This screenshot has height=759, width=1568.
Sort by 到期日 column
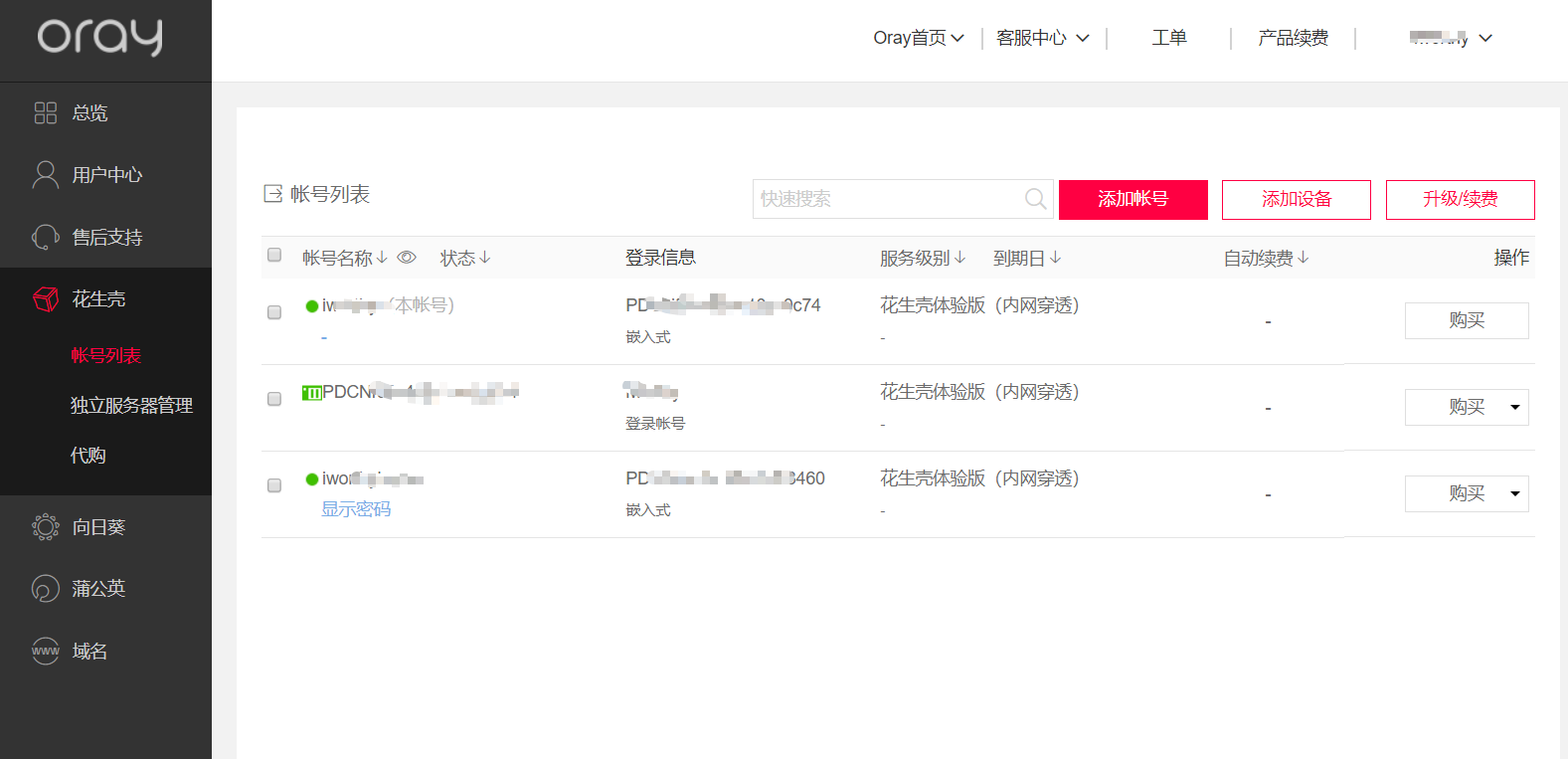tap(1027, 258)
